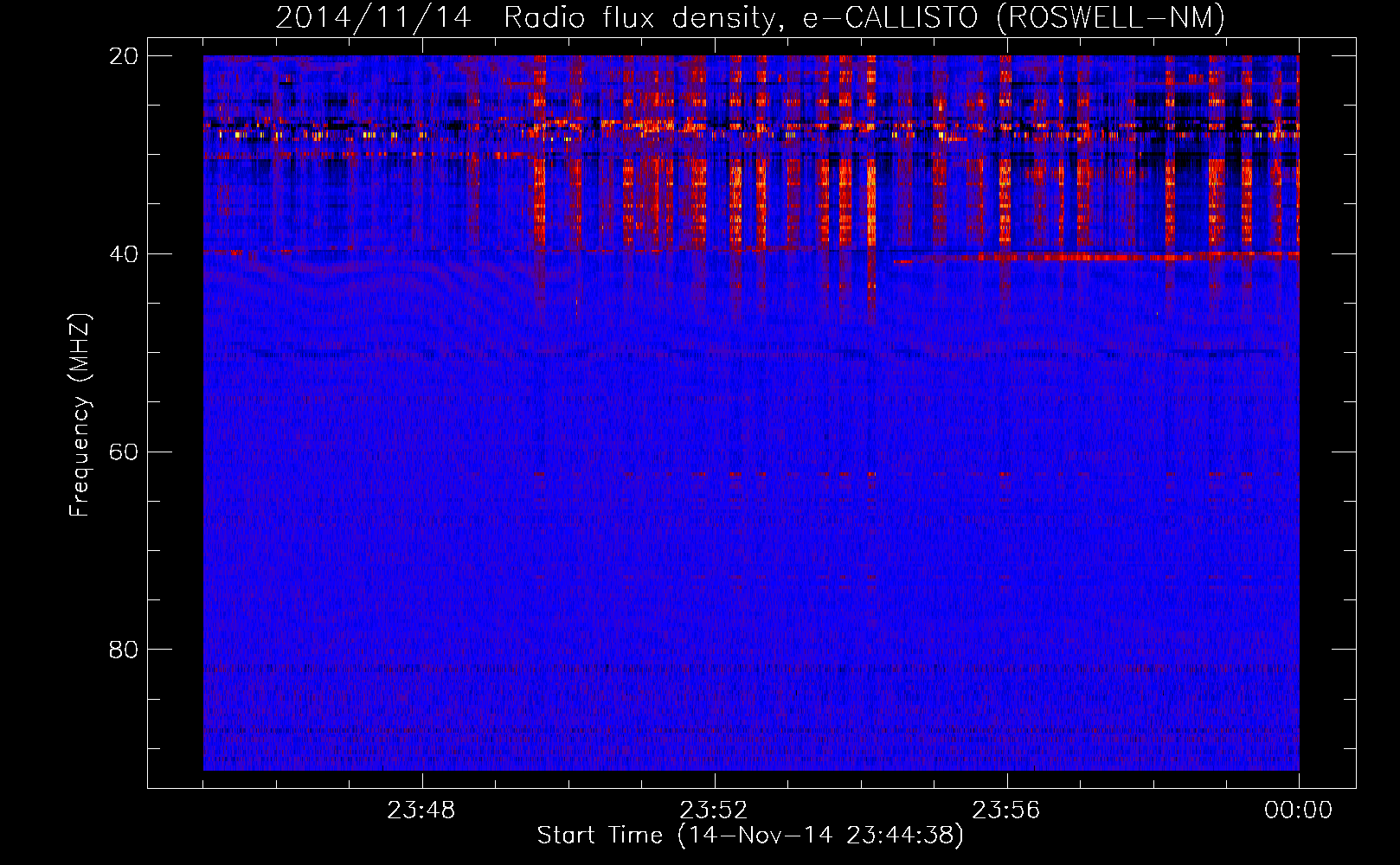
Task: Click the 'Frequency (MHZ)' y-axis label
Action: pos(80,415)
